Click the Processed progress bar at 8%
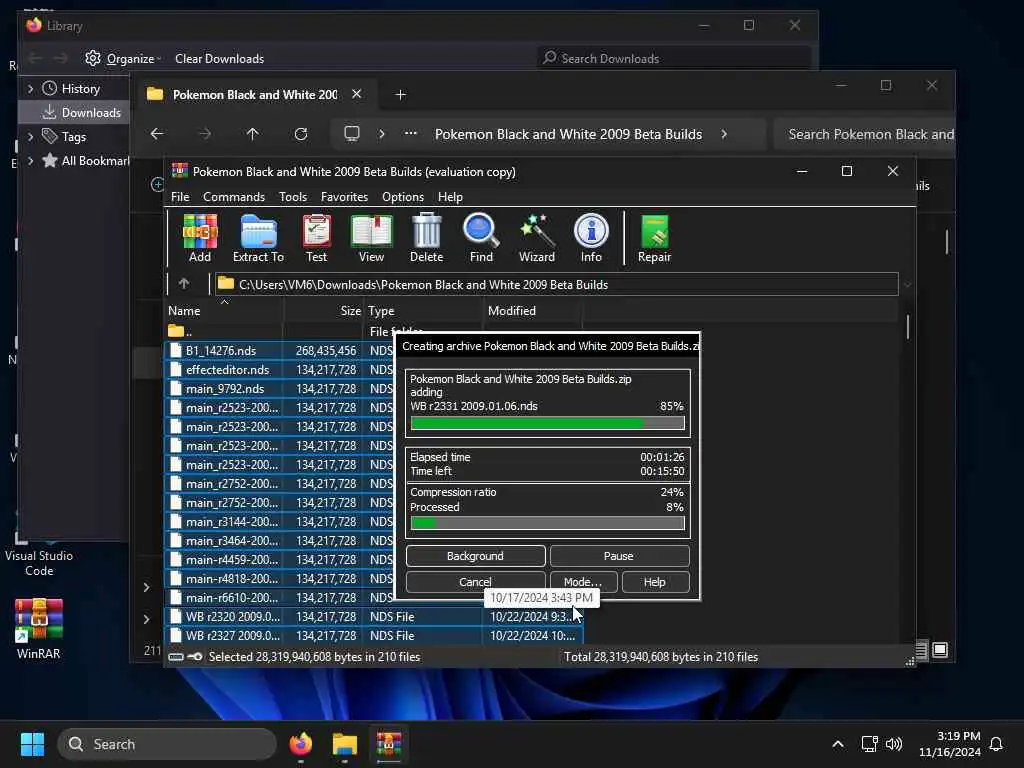The height and width of the screenshot is (768, 1024). (x=547, y=523)
